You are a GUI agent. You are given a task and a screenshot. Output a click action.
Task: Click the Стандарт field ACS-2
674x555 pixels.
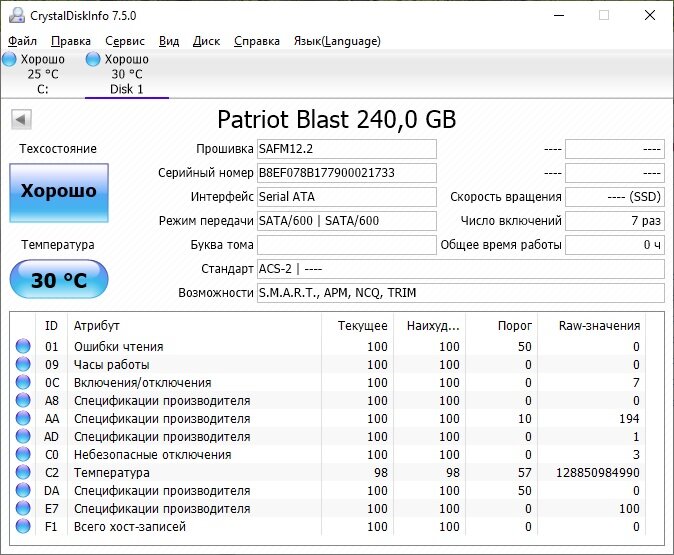pyautogui.click(x=461, y=269)
